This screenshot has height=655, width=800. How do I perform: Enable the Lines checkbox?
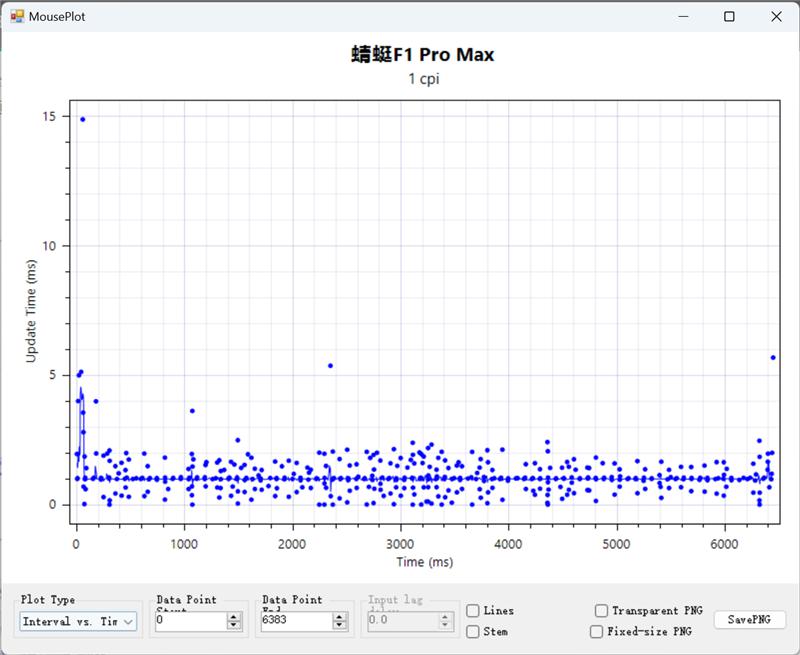pos(473,611)
